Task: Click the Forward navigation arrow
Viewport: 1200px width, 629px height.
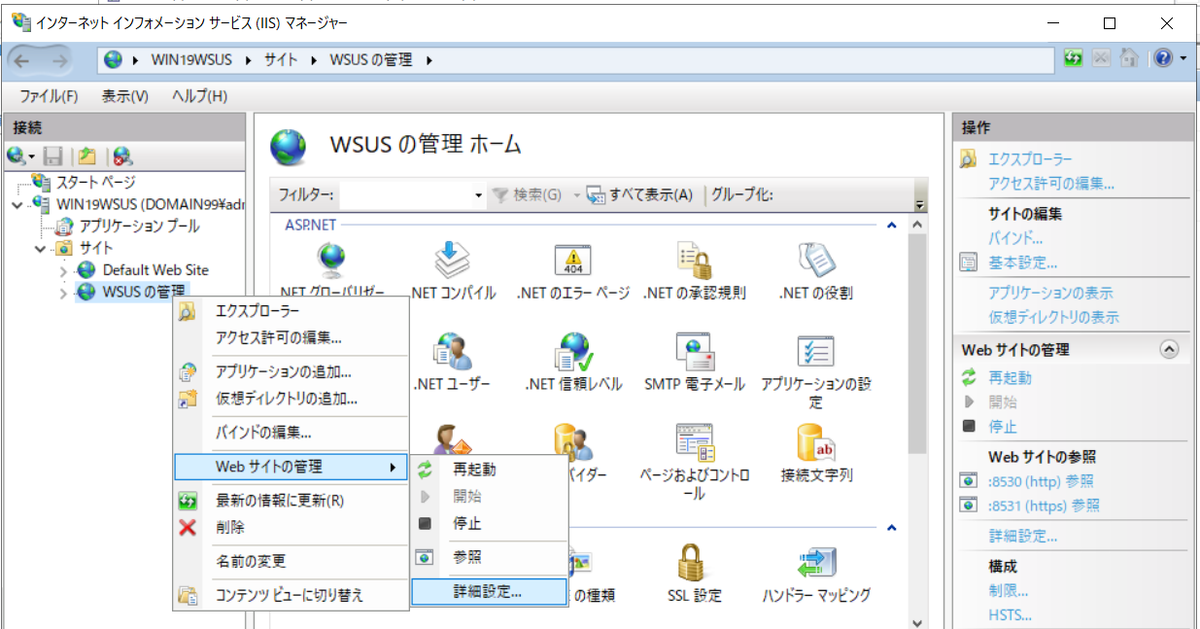Action: (60, 60)
